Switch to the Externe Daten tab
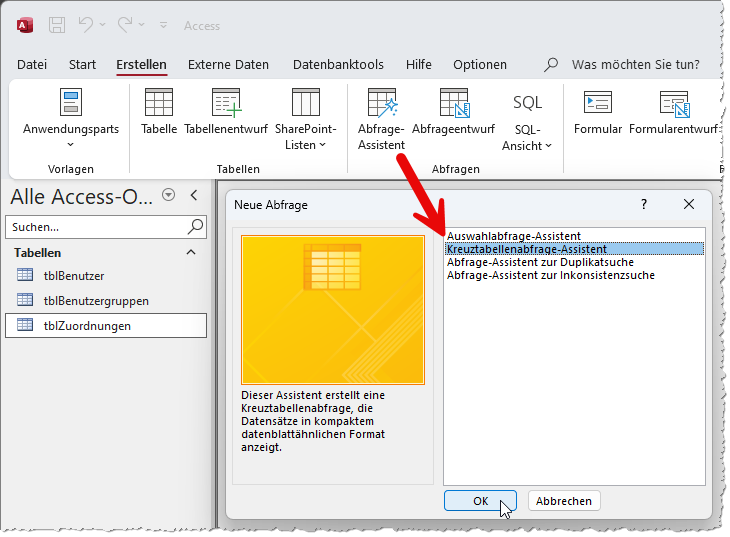The height and width of the screenshot is (537, 730). (228, 64)
